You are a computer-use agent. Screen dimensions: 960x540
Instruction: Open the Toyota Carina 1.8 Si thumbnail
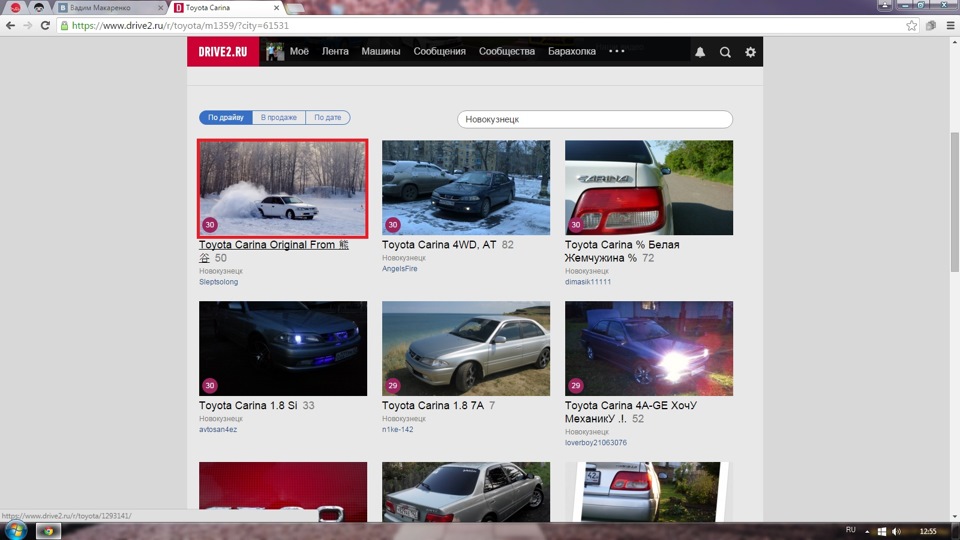tap(283, 348)
